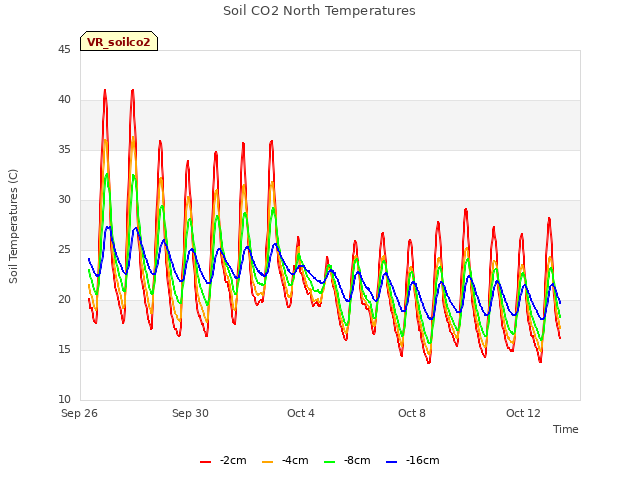Click the chart title Soil CO2 North Temperatures
Image resolution: width=640 pixels, height=480 pixels.
tap(319, 11)
